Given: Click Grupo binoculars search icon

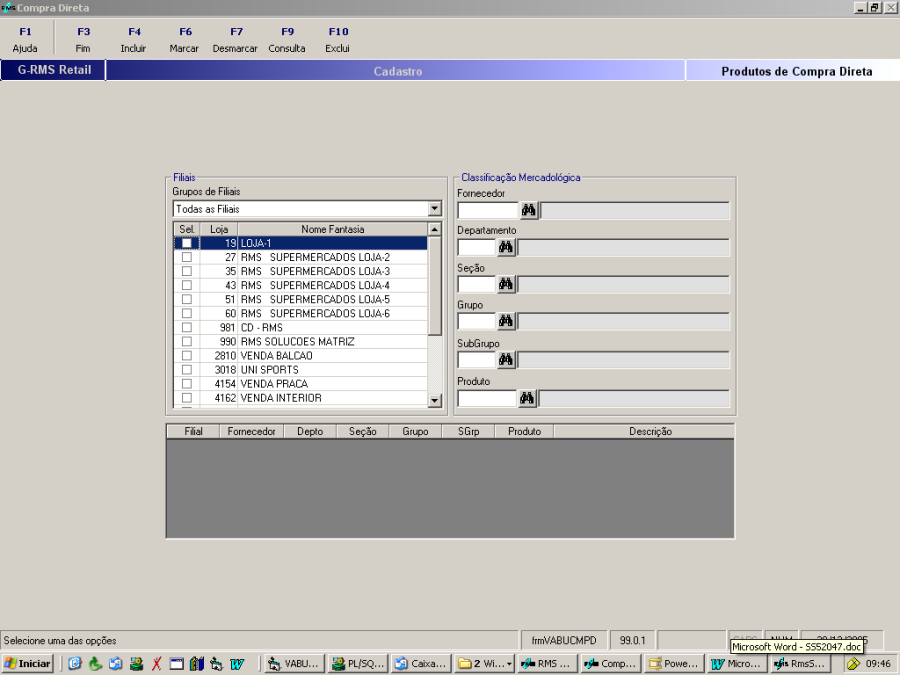Looking at the screenshot, I should click(506, 321).
